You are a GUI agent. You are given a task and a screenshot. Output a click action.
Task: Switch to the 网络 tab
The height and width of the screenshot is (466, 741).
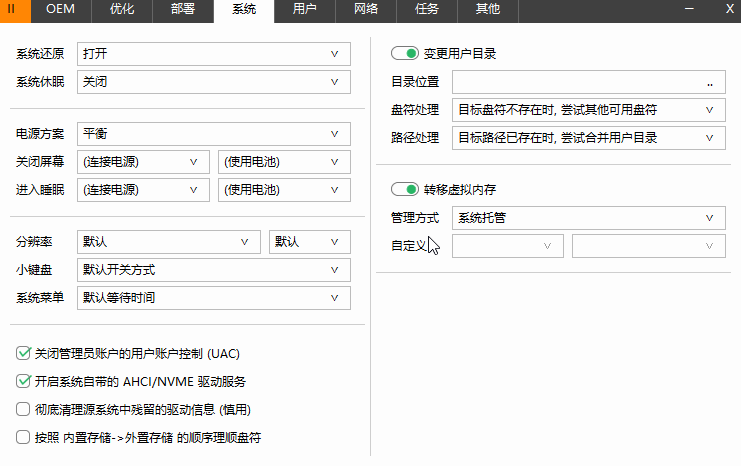click(365, 10)
